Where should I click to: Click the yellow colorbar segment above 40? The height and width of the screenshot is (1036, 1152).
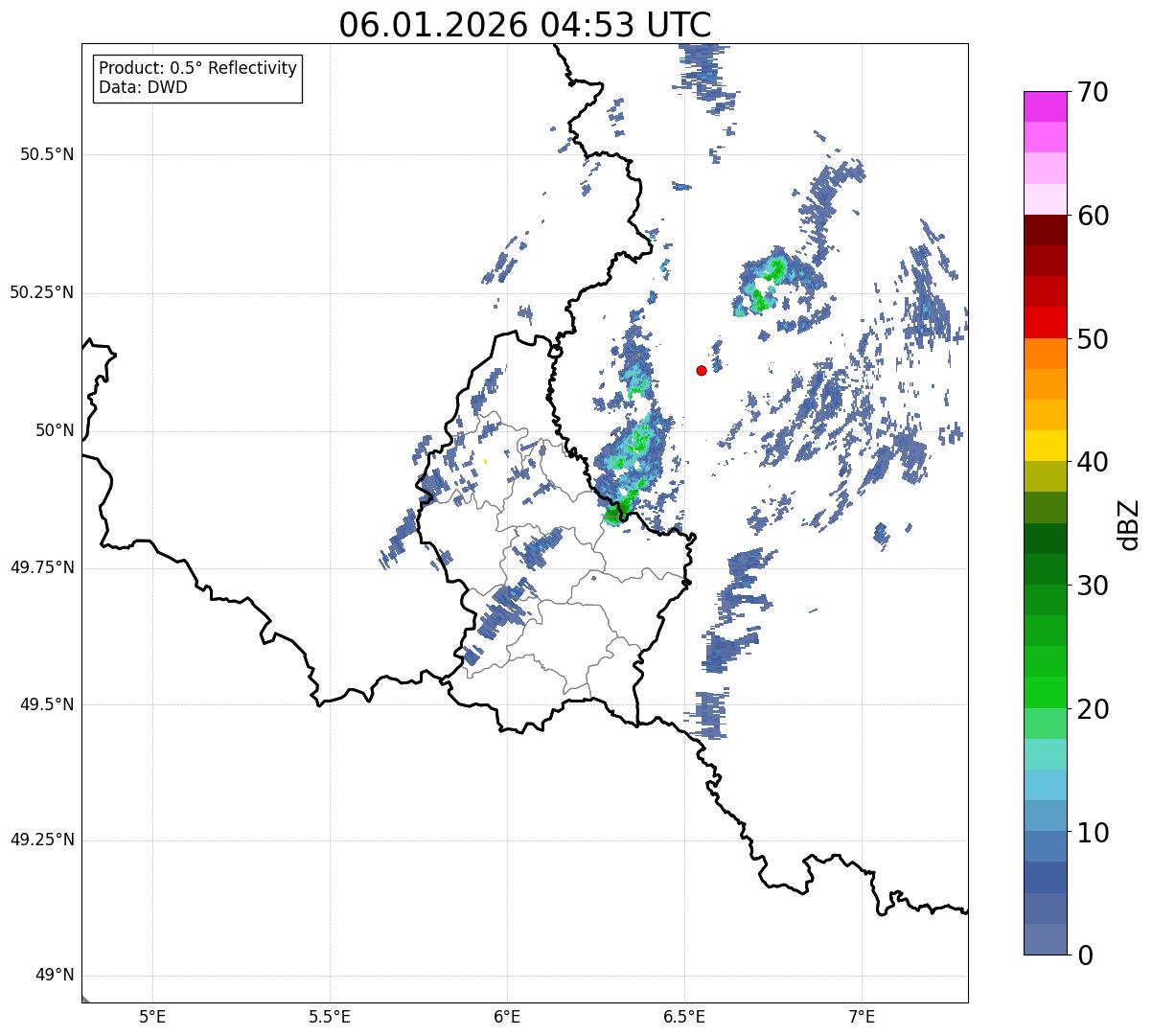tap(1046, 447)
